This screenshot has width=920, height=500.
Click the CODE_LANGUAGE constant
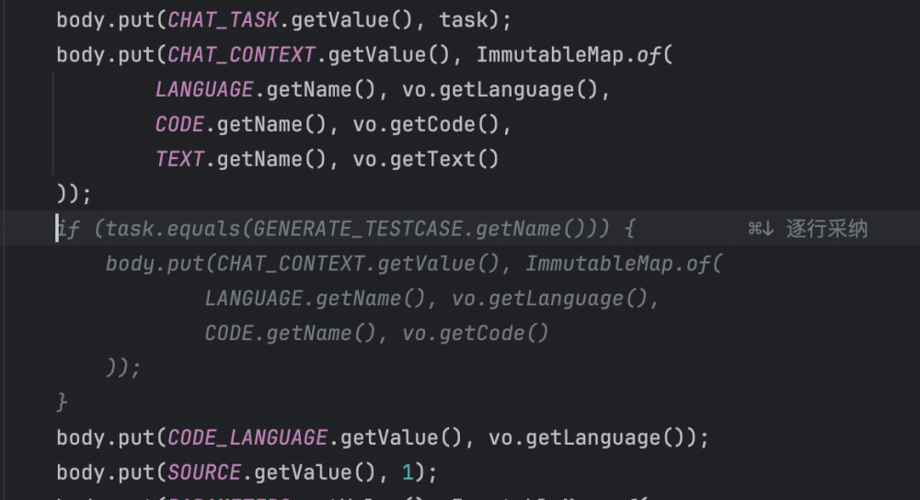[x=247, y=438]
